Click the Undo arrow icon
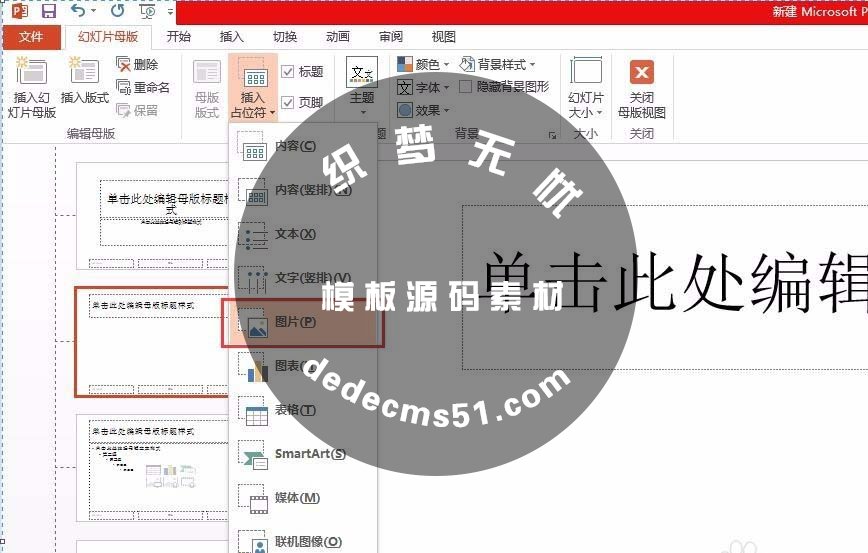Viewport: 868px width, 553px height. click(x=78, y=11)
